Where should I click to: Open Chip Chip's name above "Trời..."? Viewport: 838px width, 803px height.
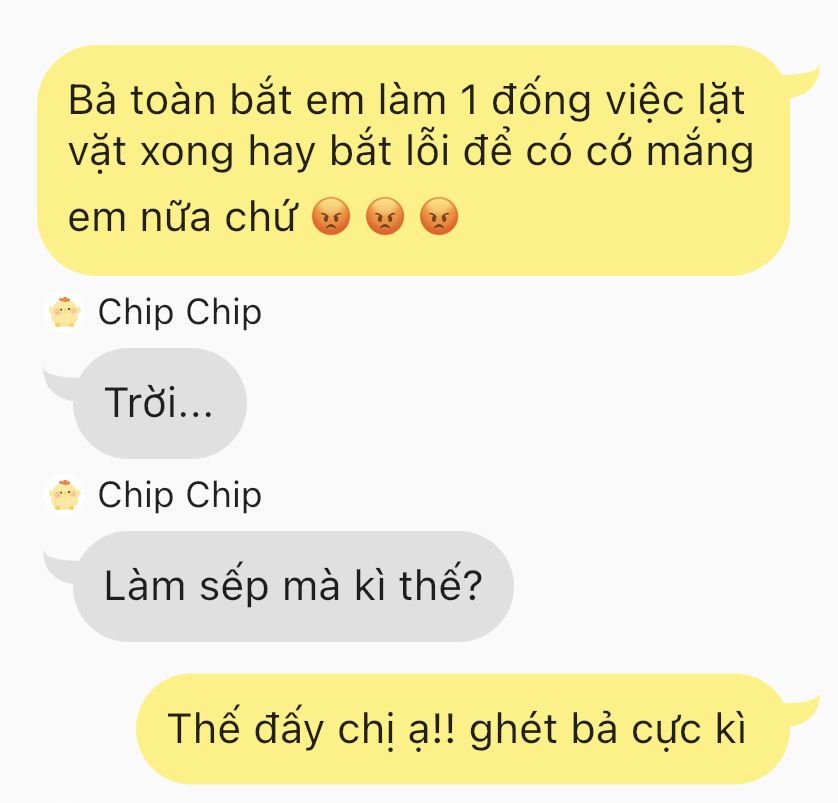pos(180,312)
